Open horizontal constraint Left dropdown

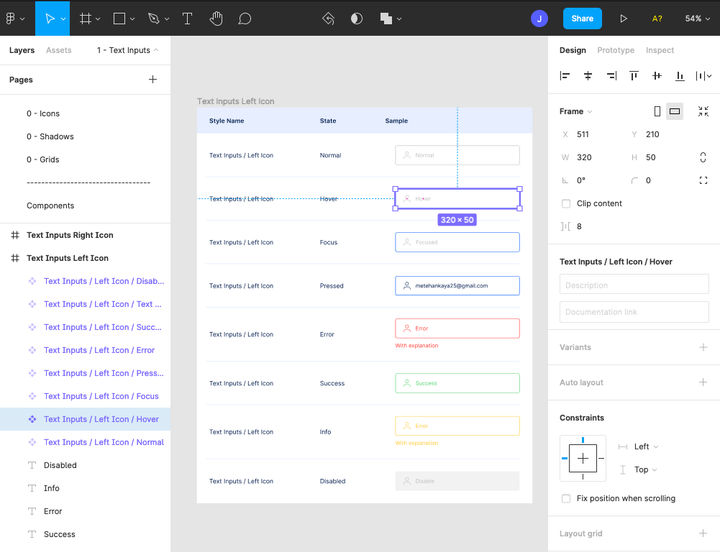(x=646, y=447)
